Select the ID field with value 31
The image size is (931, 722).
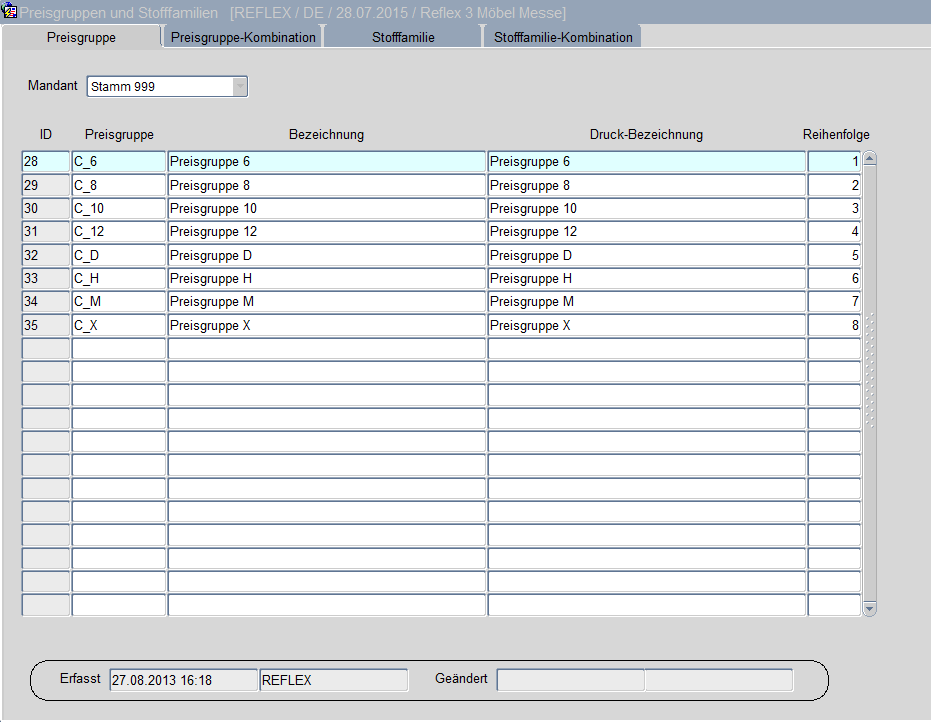pos(45,232)
